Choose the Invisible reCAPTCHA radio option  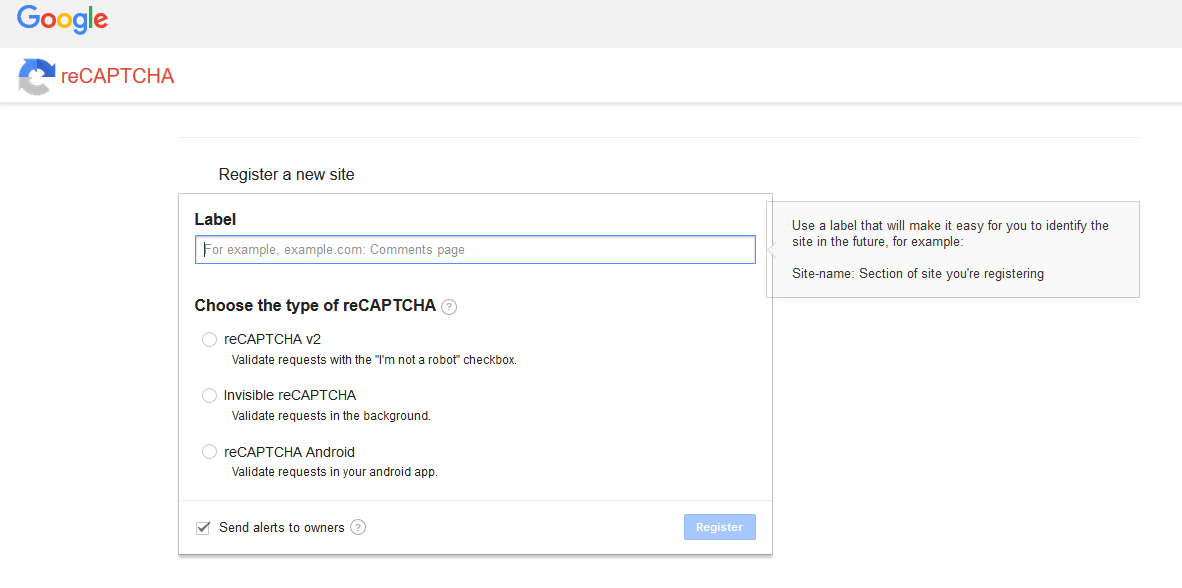click(209, 396)
